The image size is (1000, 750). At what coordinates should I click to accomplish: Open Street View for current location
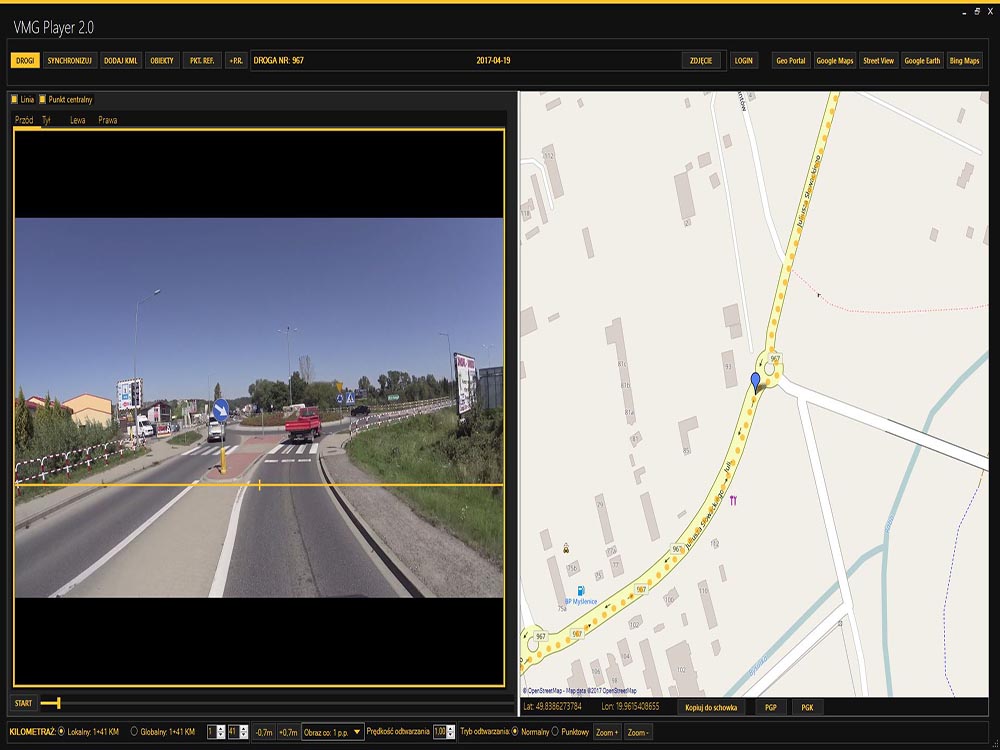(878, 61)
